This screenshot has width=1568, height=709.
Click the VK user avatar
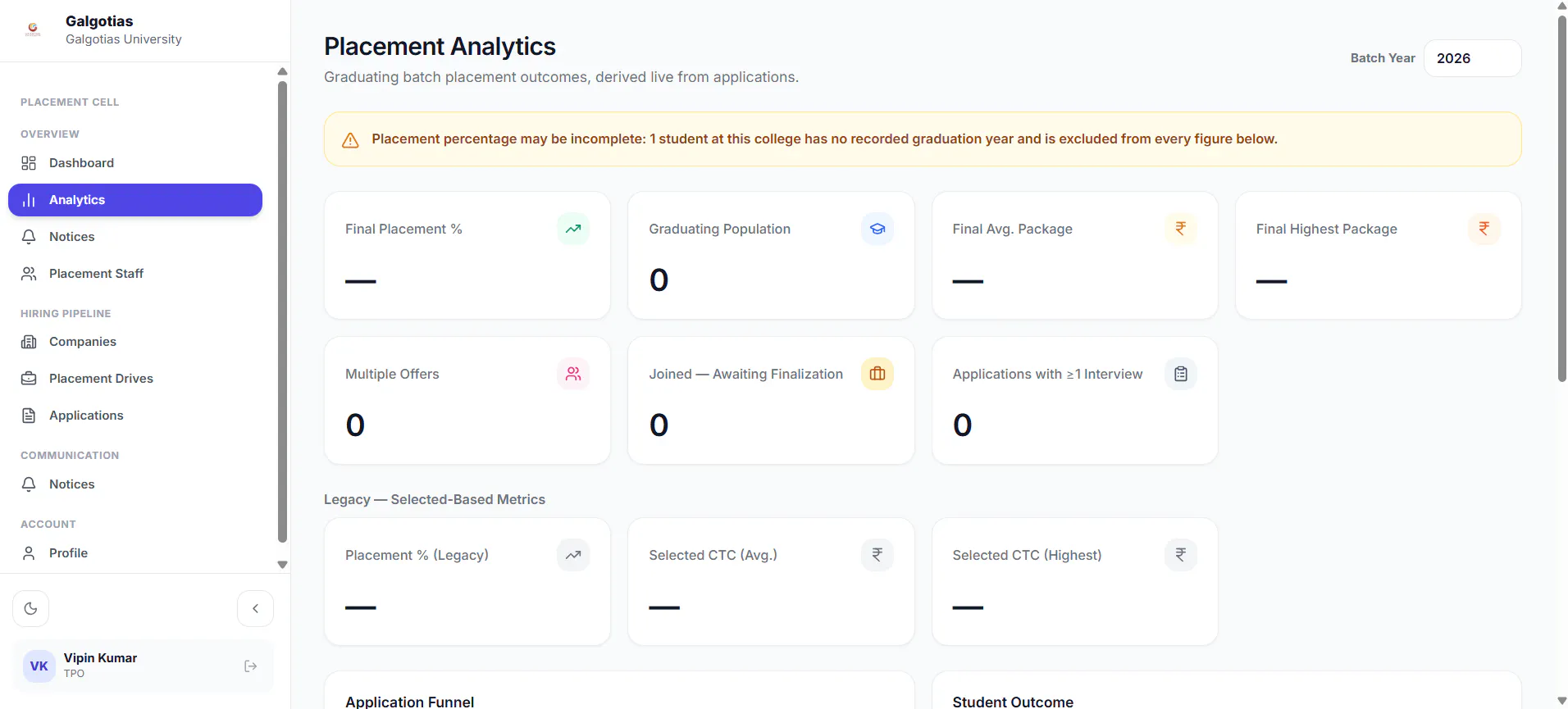click(39, 666)
